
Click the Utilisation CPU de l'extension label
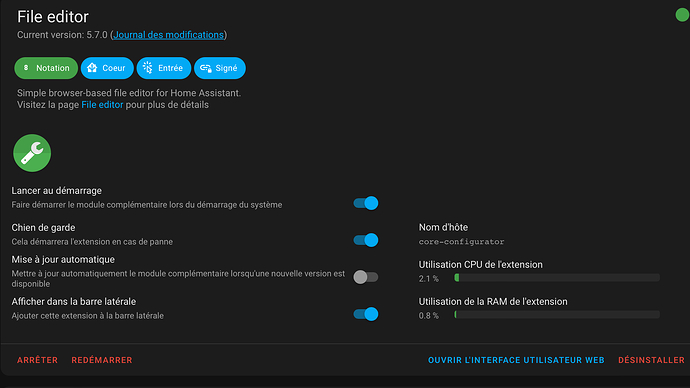coord(481,265)
